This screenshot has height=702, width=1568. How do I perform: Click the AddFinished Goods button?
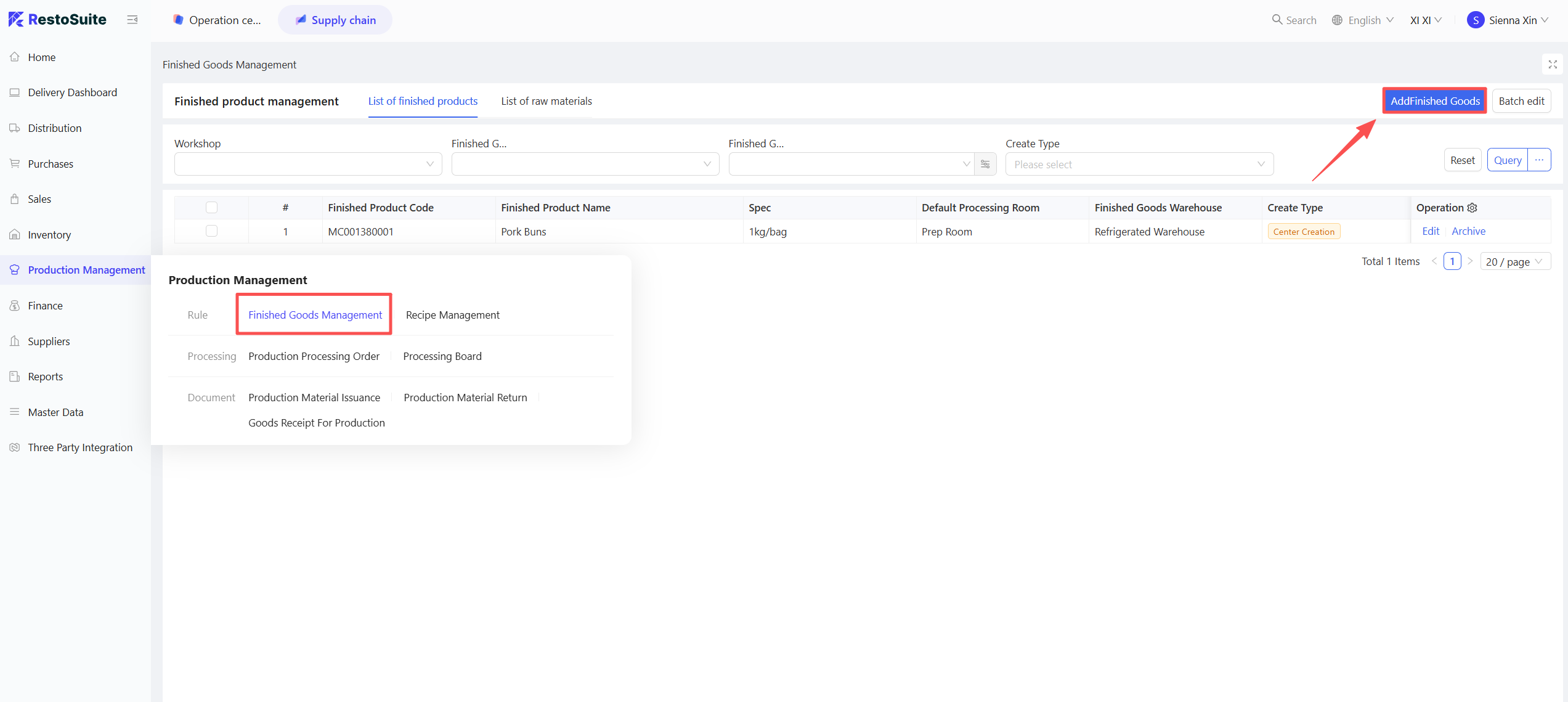pos(1434,101)
